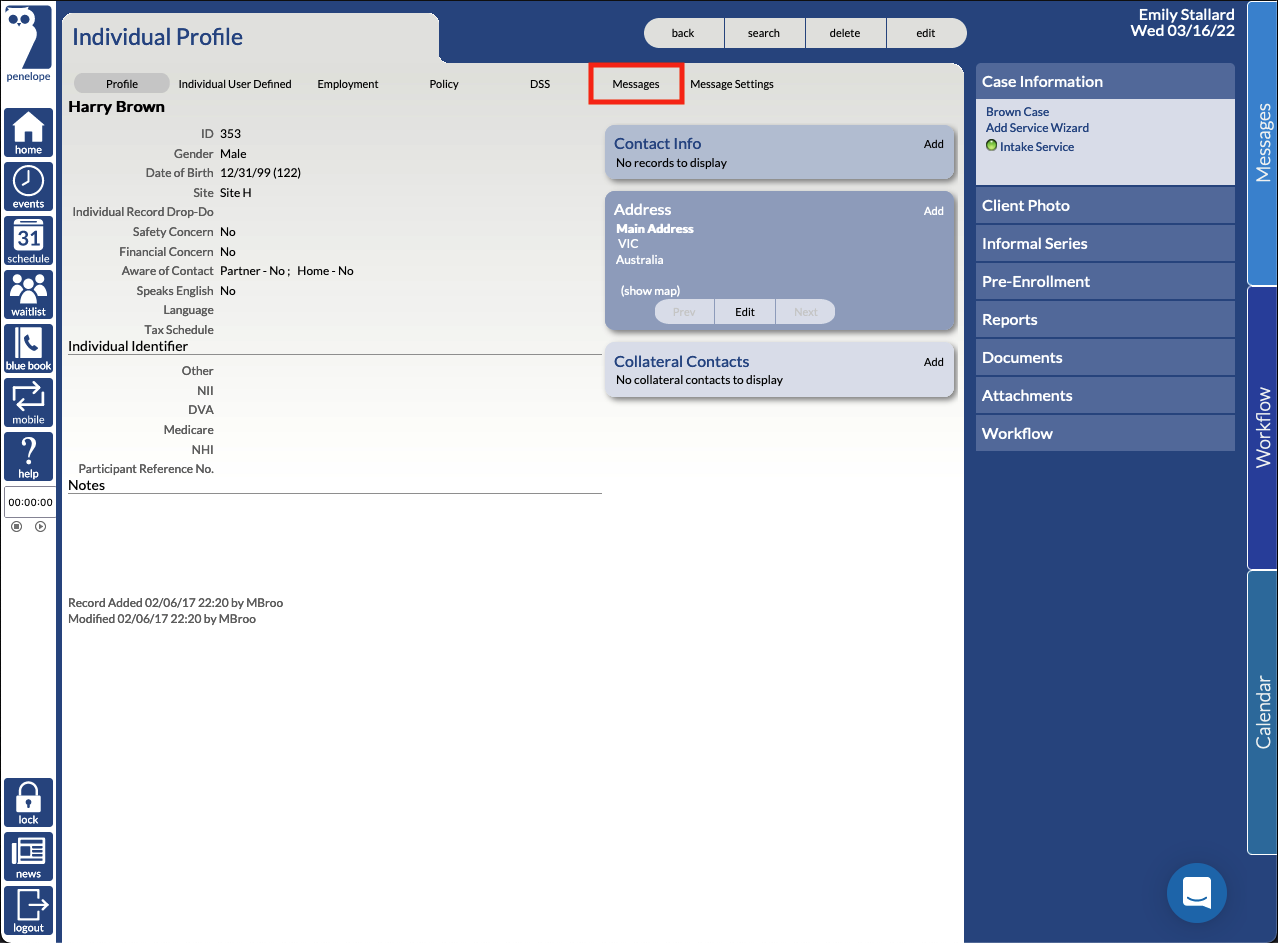Click the Harry Brown name heading
1278x943 pixels.
click(116, 107)
